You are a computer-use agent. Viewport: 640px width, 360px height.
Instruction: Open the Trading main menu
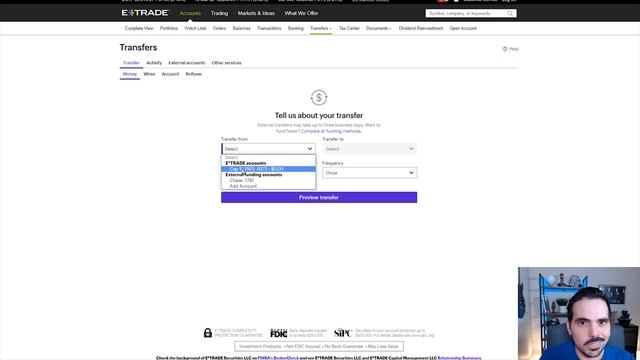point(219,13)
